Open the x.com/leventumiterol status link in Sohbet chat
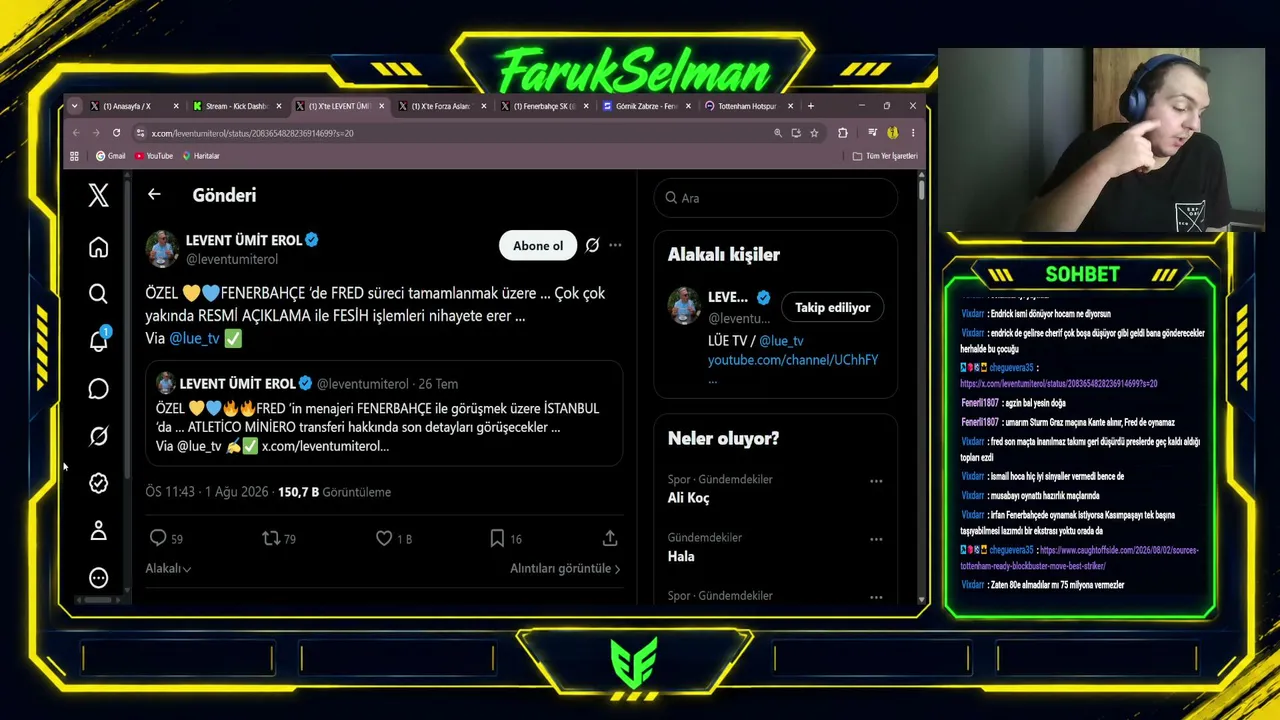The height and width of the screenshot is (720, 1280). point(1058,383)
